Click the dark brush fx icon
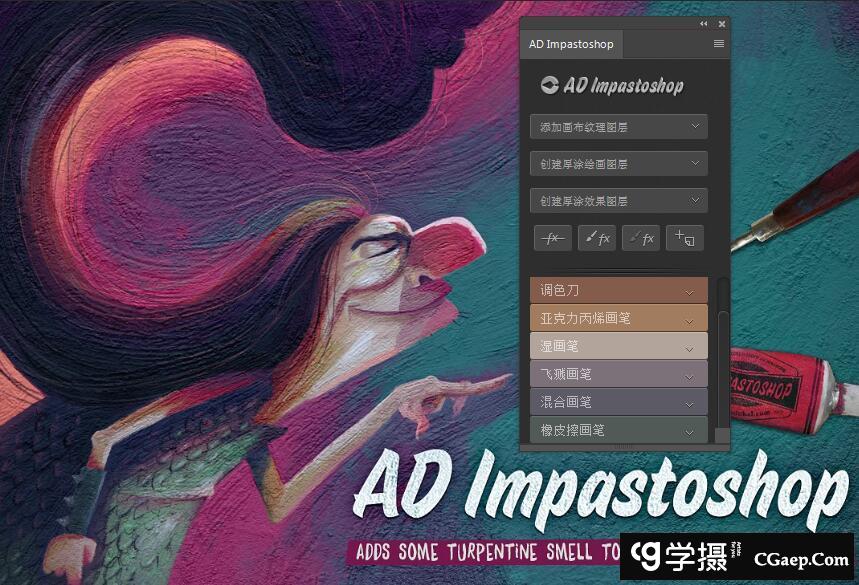The width and height of the screenshot is (859, 585). (641, 238)
